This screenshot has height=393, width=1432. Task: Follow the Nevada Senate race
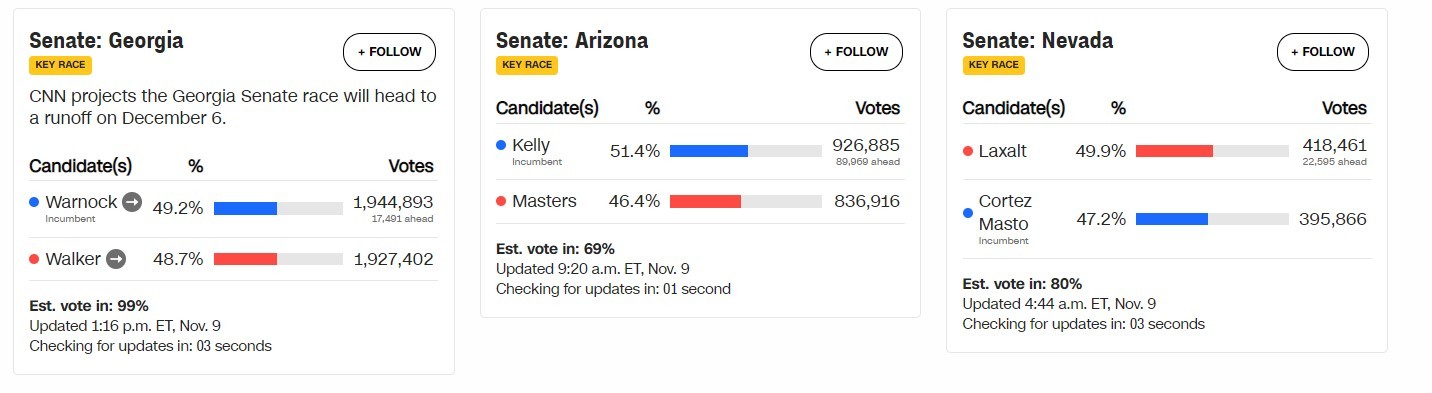point(1323,52)
